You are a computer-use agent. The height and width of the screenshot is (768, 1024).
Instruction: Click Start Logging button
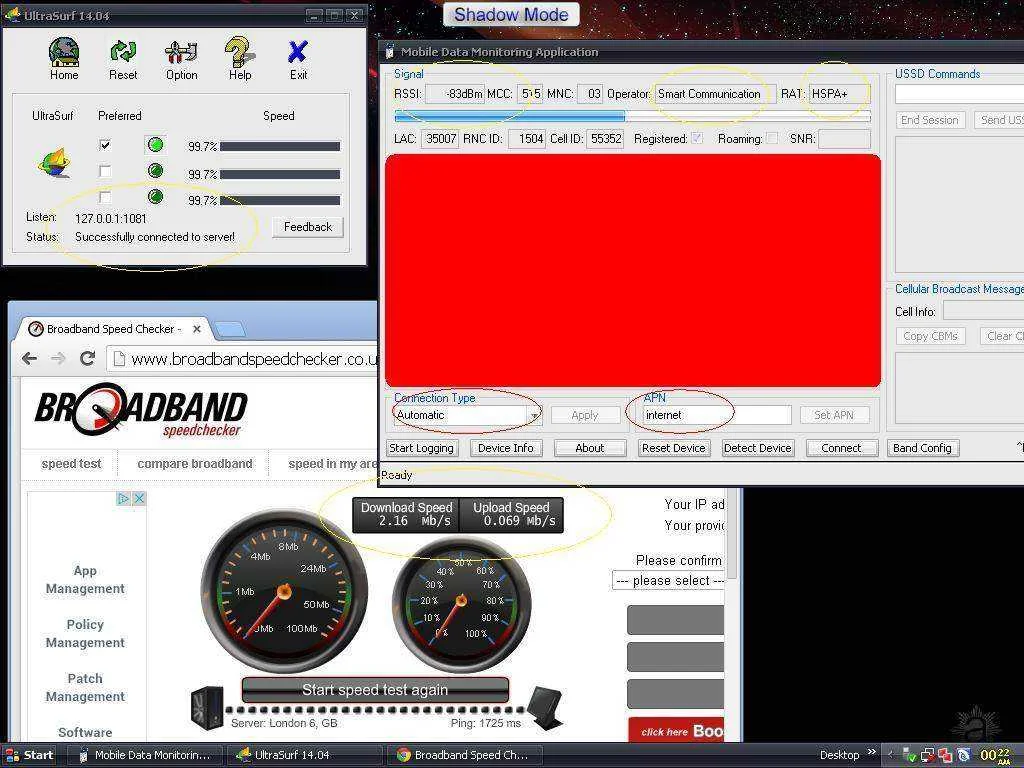pos(421,448)
